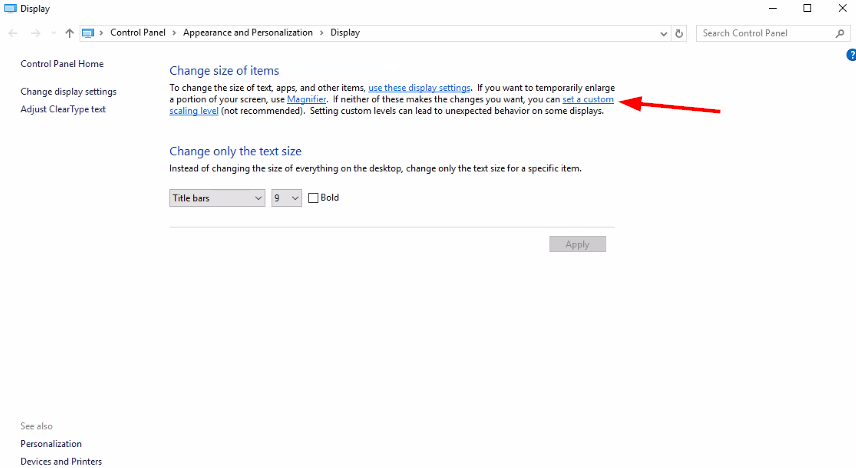Click the magnifier icon in the search box

pyautogui.click(x=839, y=33)
